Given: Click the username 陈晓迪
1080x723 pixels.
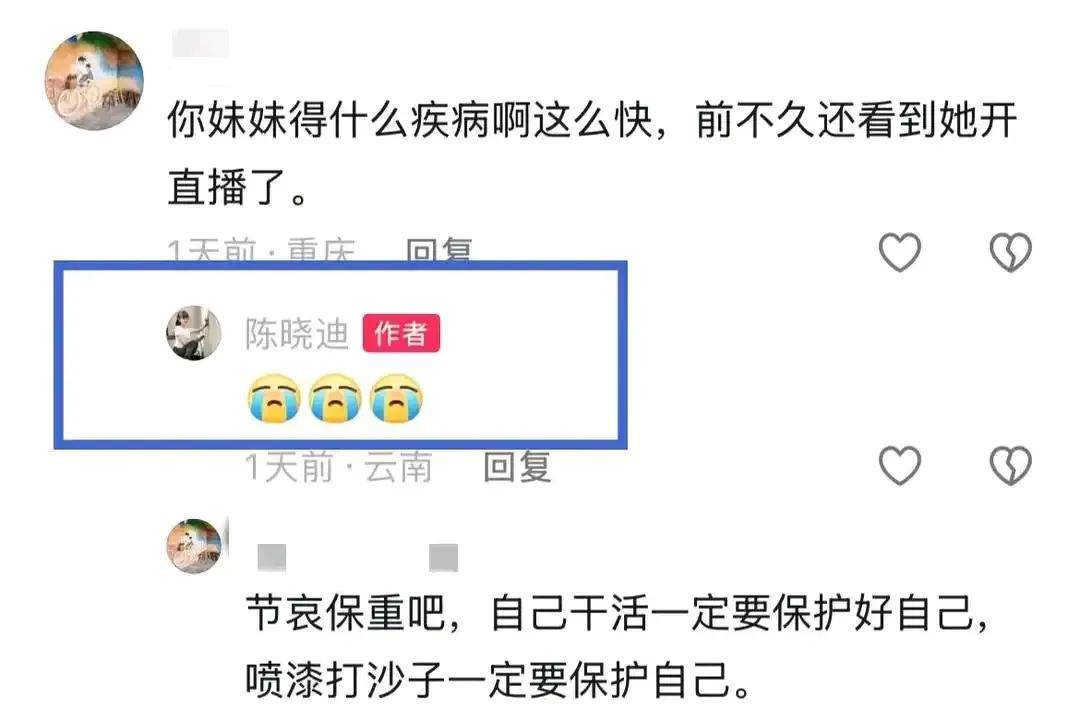Looking at the screenshot, I should [297, 334].
